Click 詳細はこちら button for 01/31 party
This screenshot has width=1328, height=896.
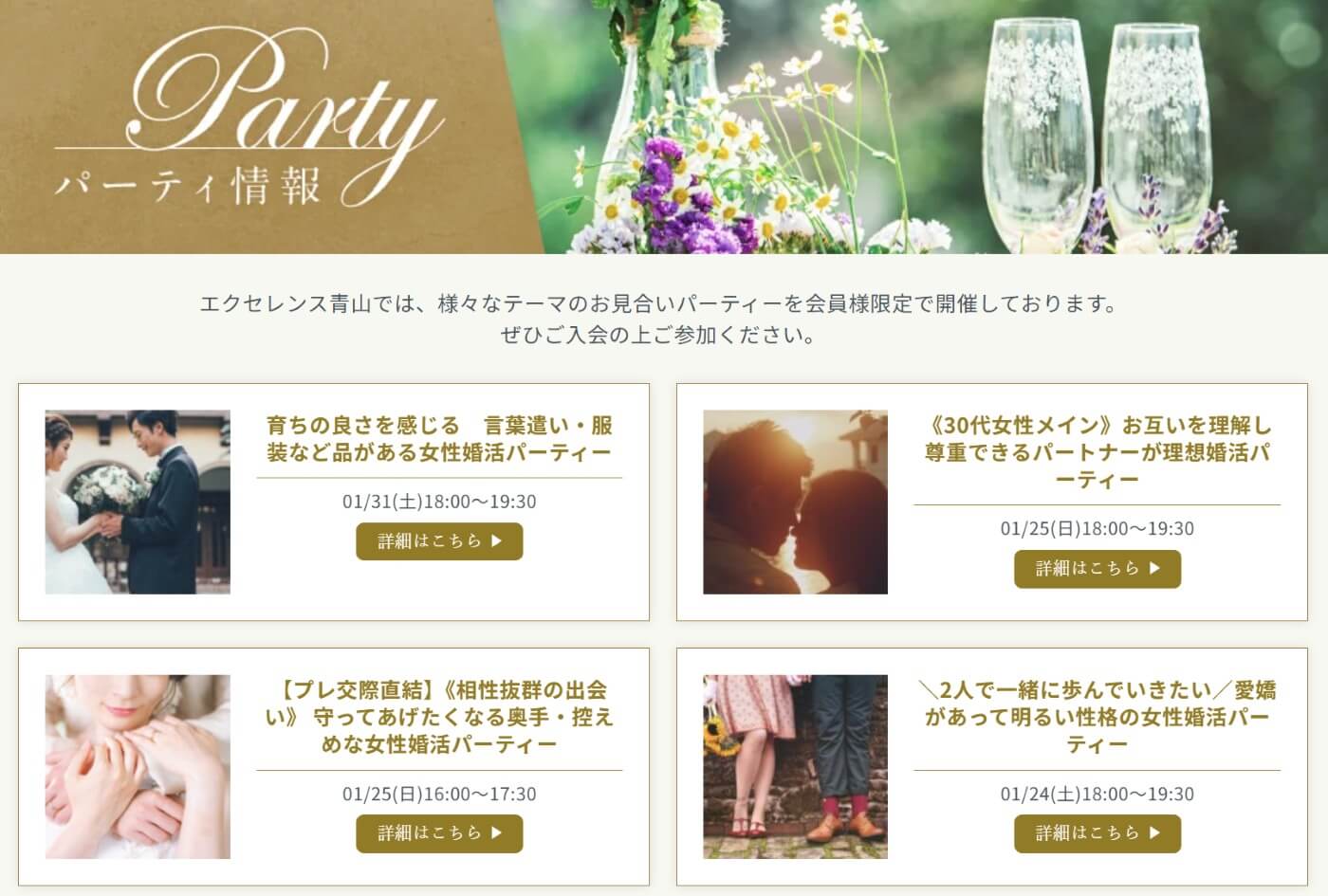coord(439,541)
